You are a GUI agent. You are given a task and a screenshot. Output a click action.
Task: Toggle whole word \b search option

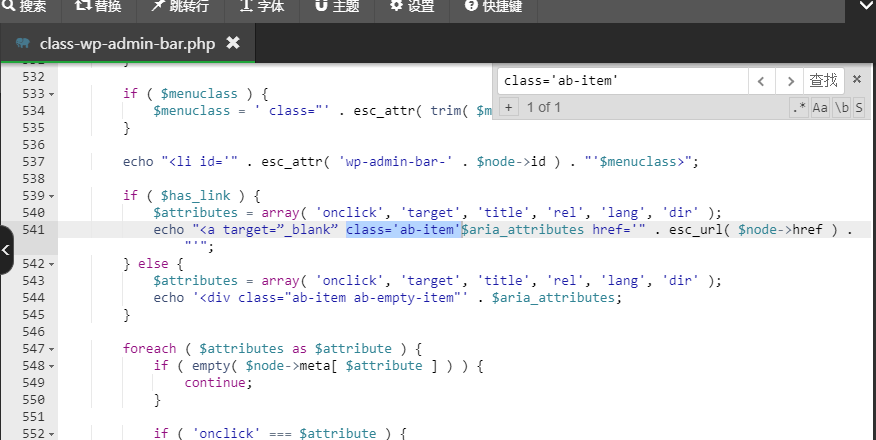[x=841, y=107]
